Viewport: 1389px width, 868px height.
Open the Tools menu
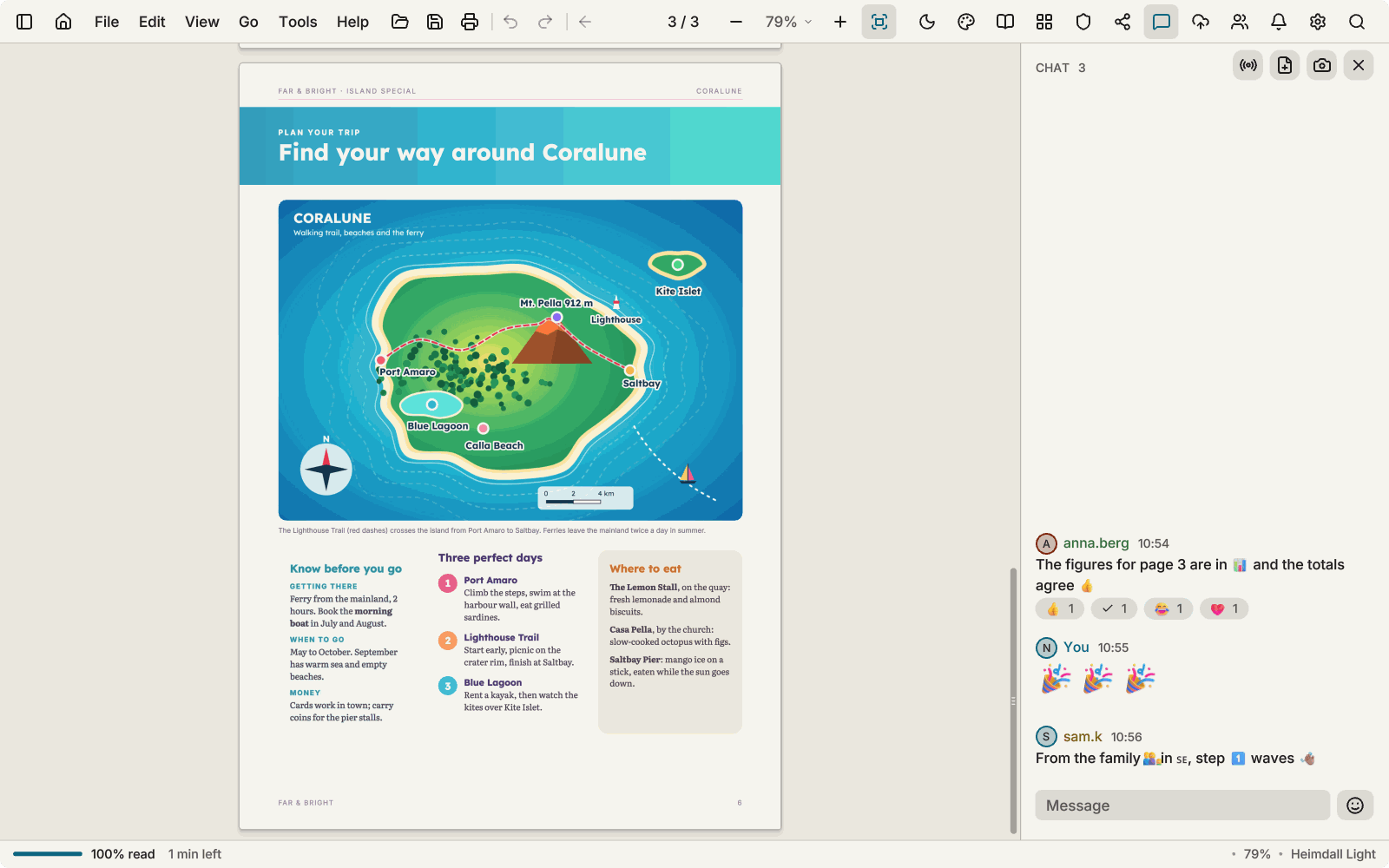click(298, 22)
